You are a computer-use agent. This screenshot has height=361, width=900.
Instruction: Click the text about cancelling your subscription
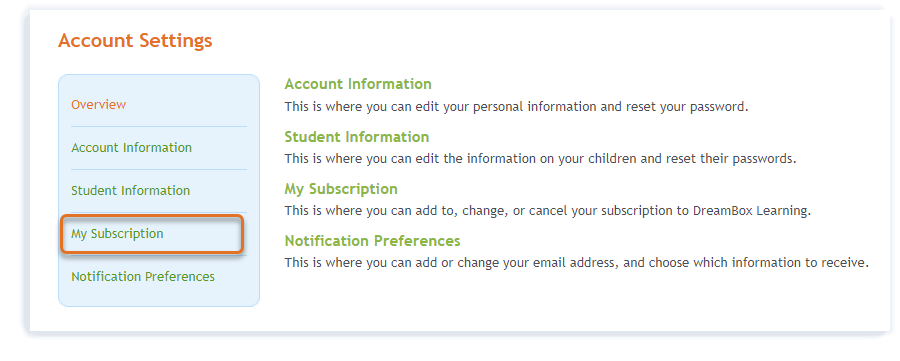coord(548,211)
